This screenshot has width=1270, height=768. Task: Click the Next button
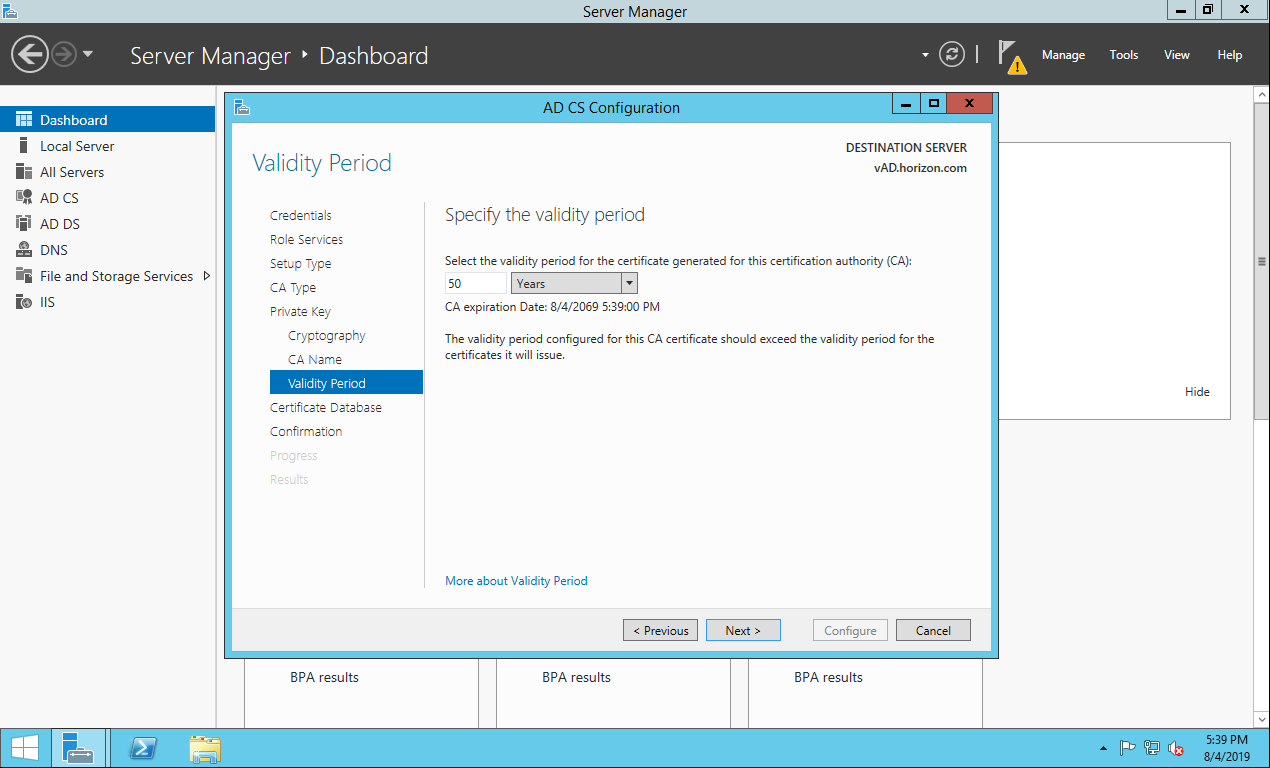[x=743, y=630]
